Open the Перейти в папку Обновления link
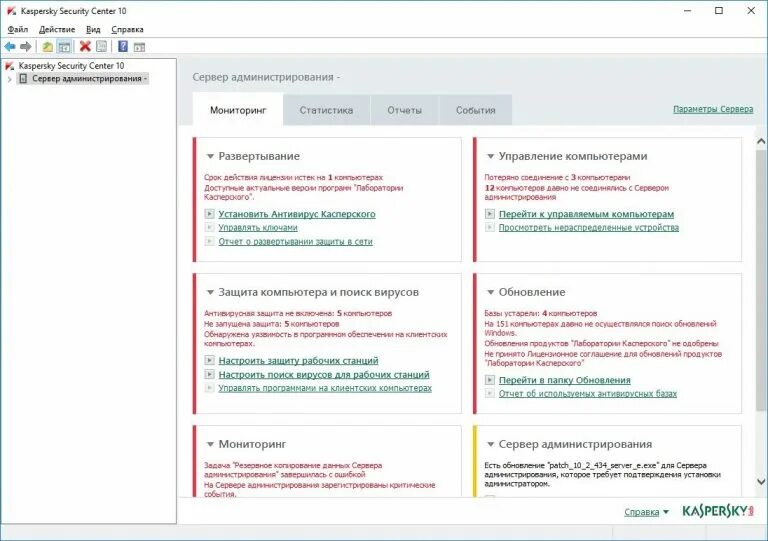This screenshot has height=541, width=768. pyautogui.click(x=565, y=380)
